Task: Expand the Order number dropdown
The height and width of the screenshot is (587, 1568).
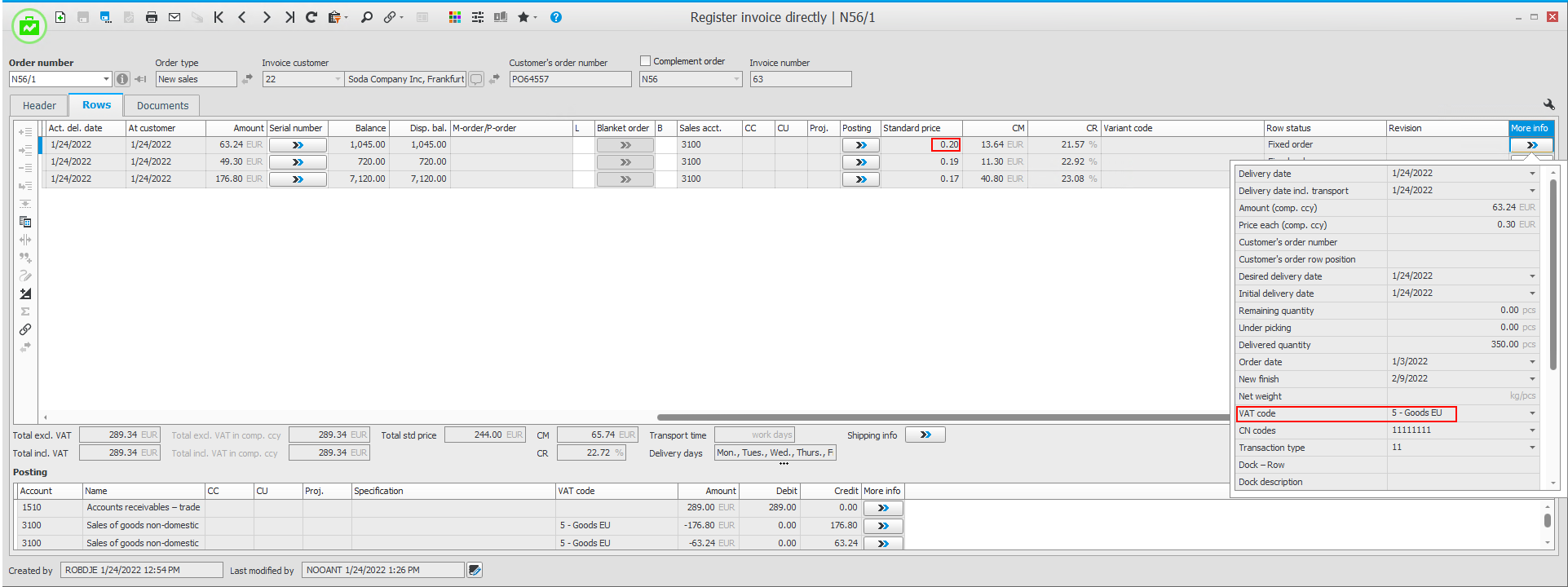Action: 106,79
